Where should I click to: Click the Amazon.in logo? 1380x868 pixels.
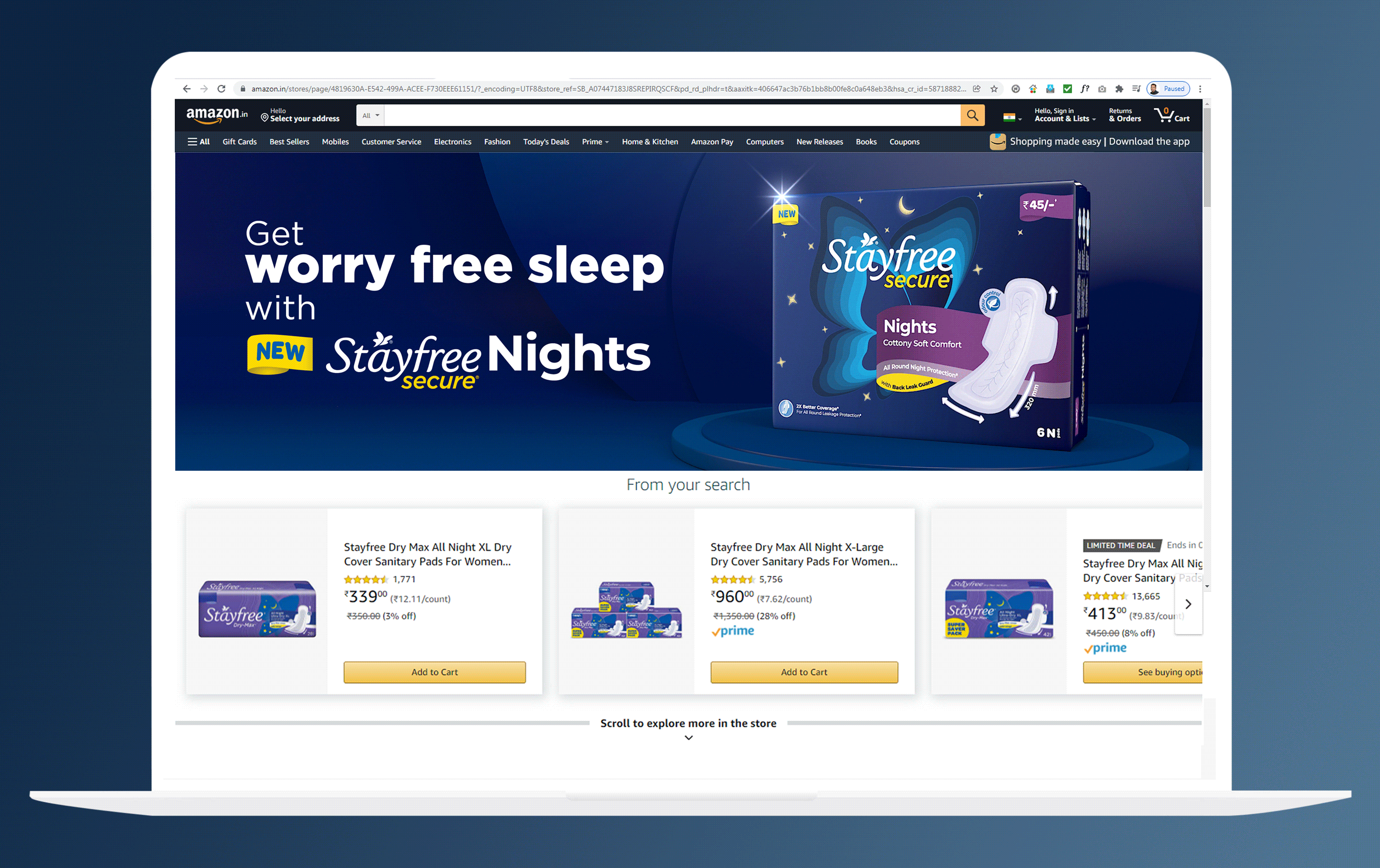pos(217,114)
